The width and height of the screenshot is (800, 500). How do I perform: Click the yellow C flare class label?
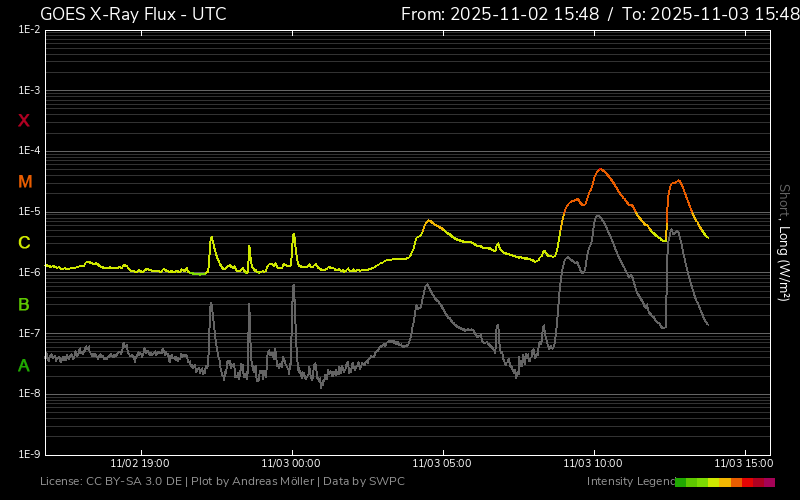point(24,243)
